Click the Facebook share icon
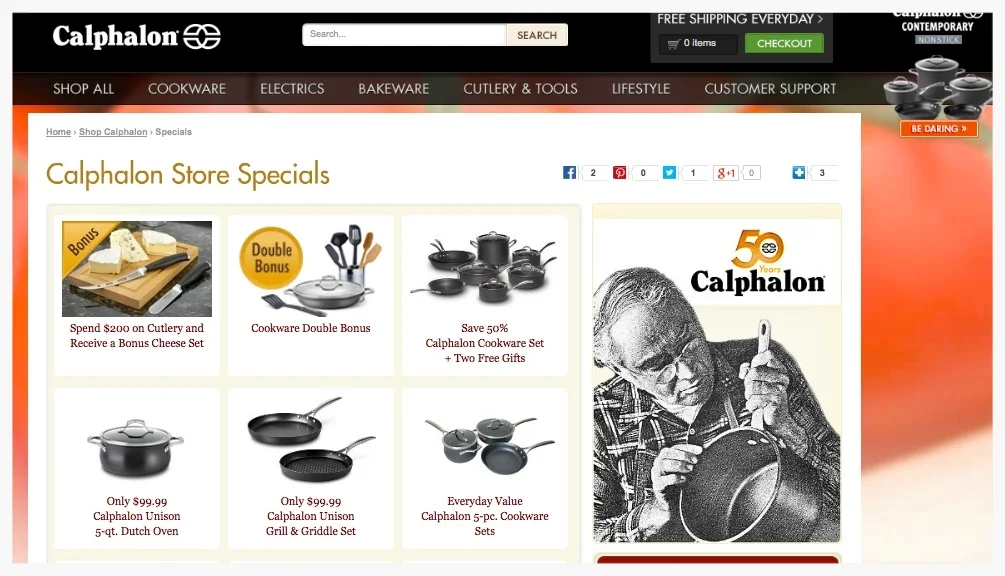The width and height of the screenshot is (1005, 576). click(x=569, y=172)
